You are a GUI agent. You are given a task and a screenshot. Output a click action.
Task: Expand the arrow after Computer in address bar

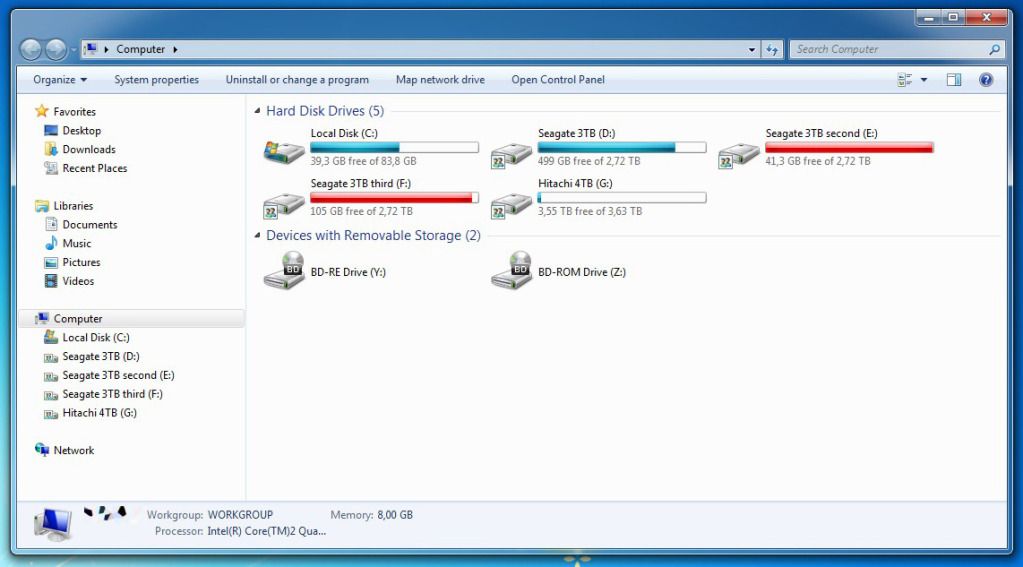175,50
